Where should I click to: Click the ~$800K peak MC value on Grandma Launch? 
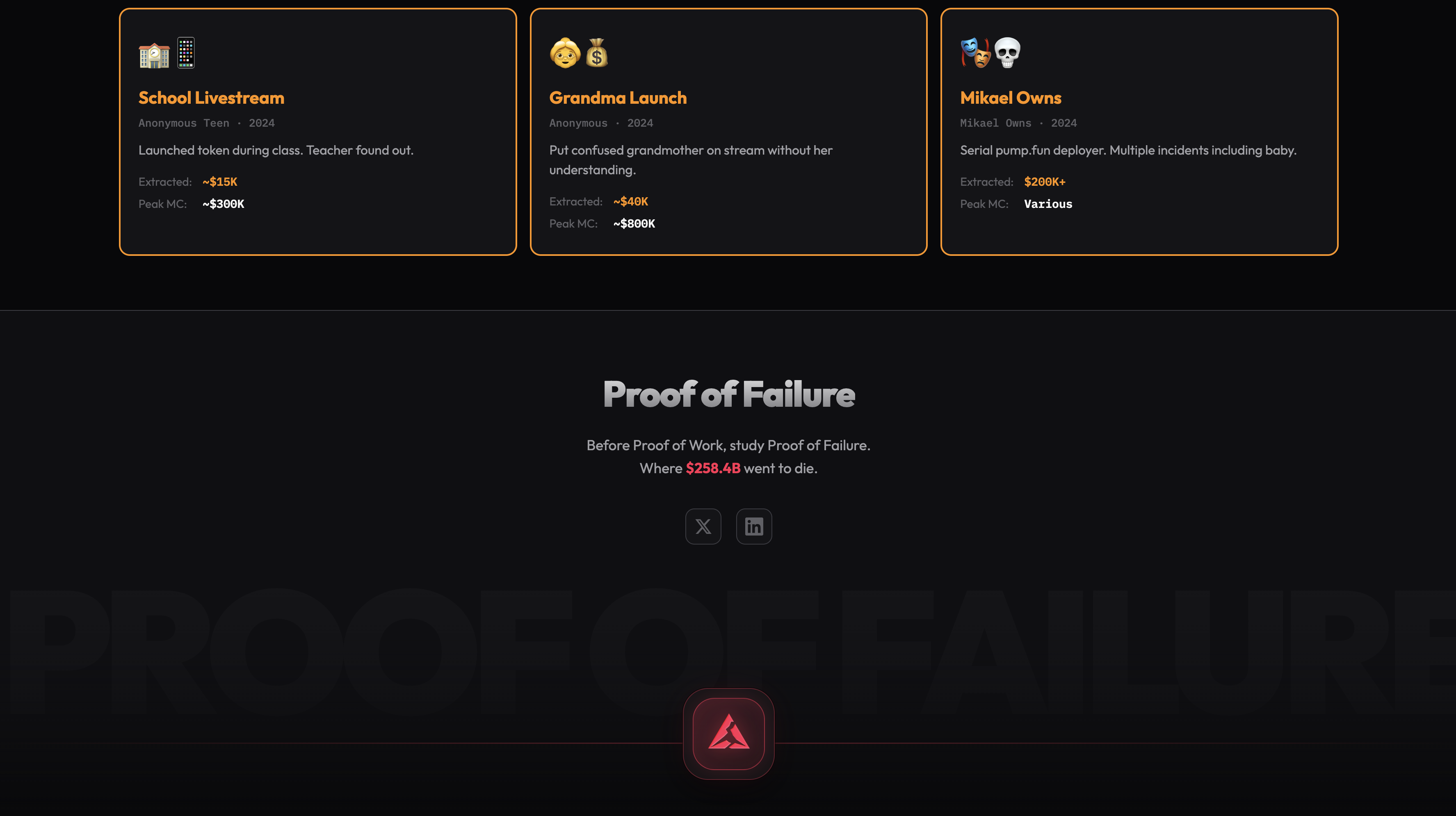(634, 223)
